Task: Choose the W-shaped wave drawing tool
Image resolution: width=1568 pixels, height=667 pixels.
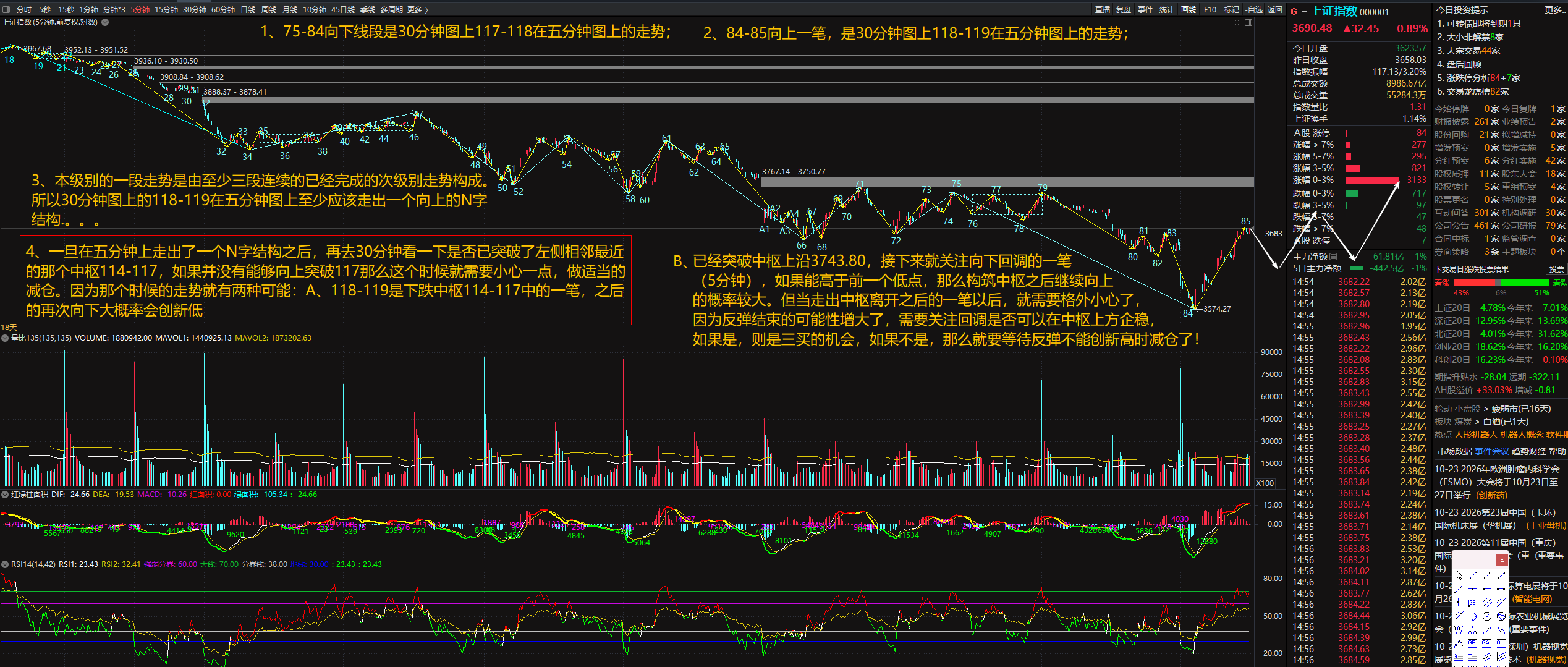Action: pyautogui.click(x=1459, y=630)
